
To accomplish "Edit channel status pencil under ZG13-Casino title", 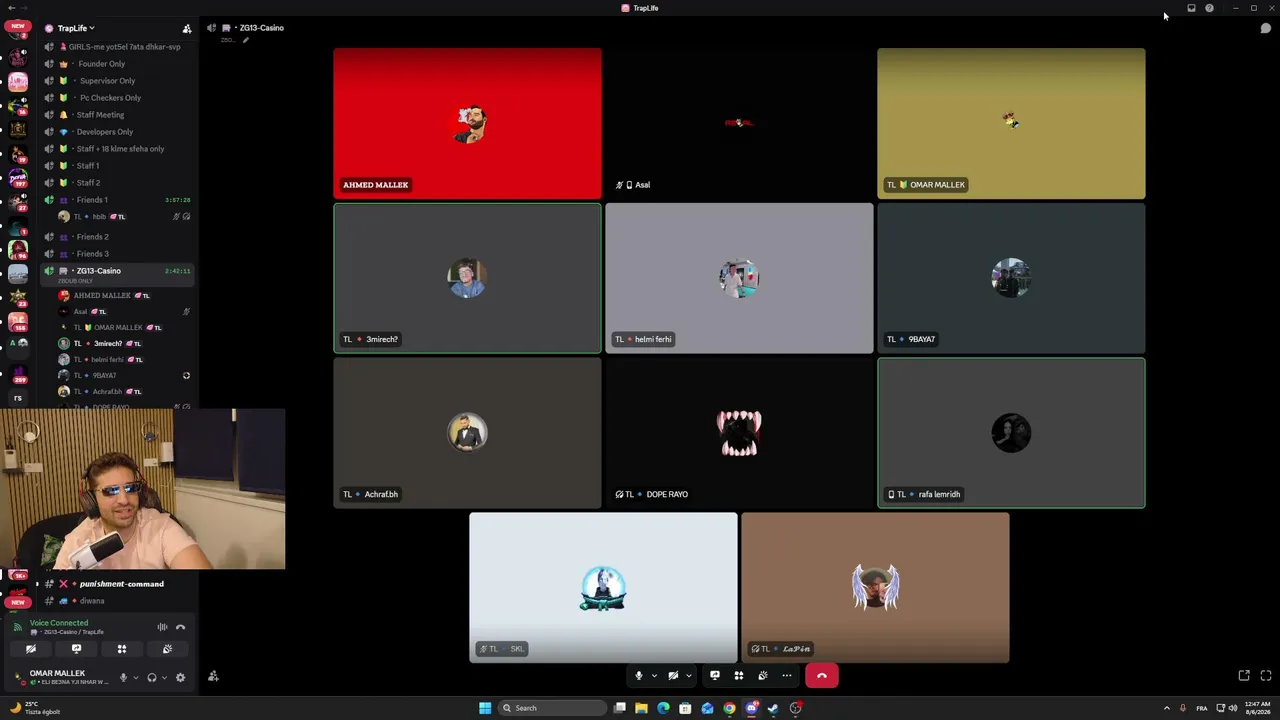I will click(x=245, y=40).
